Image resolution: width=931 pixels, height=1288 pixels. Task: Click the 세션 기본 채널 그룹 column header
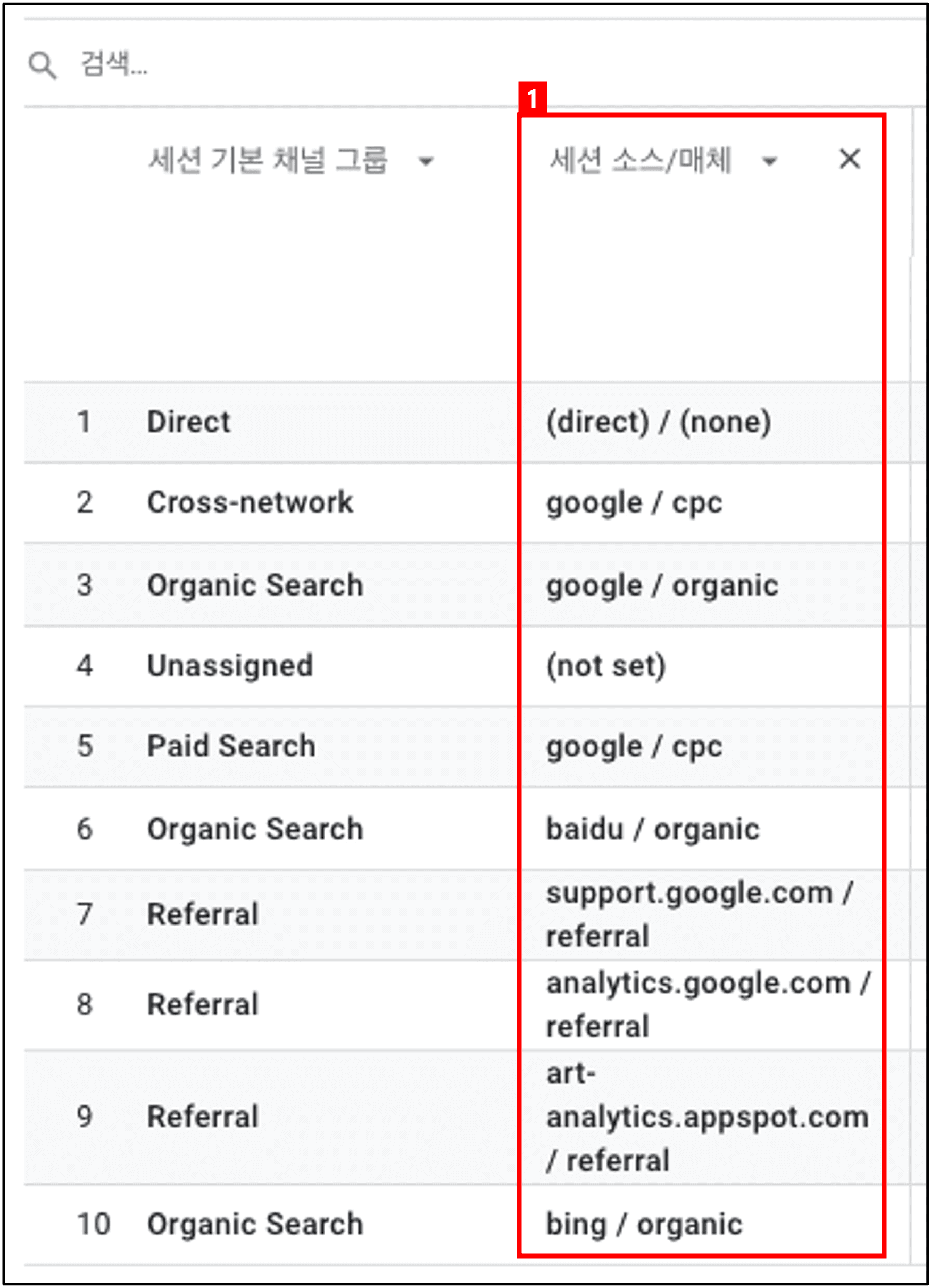point(268,160)
